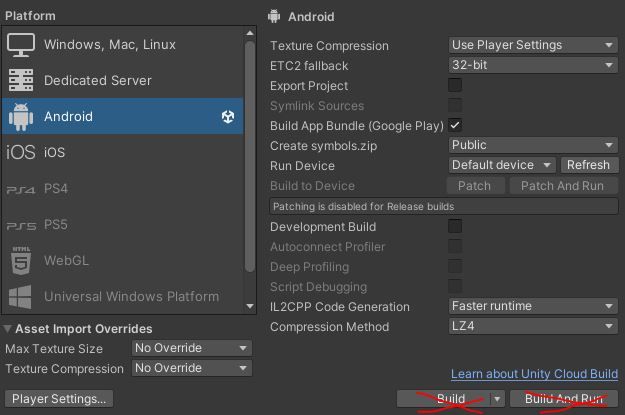Viewport: 625px width, 415px height.
Task: Toggle the Deep Profiling checkbox
Action: [455, 266]
